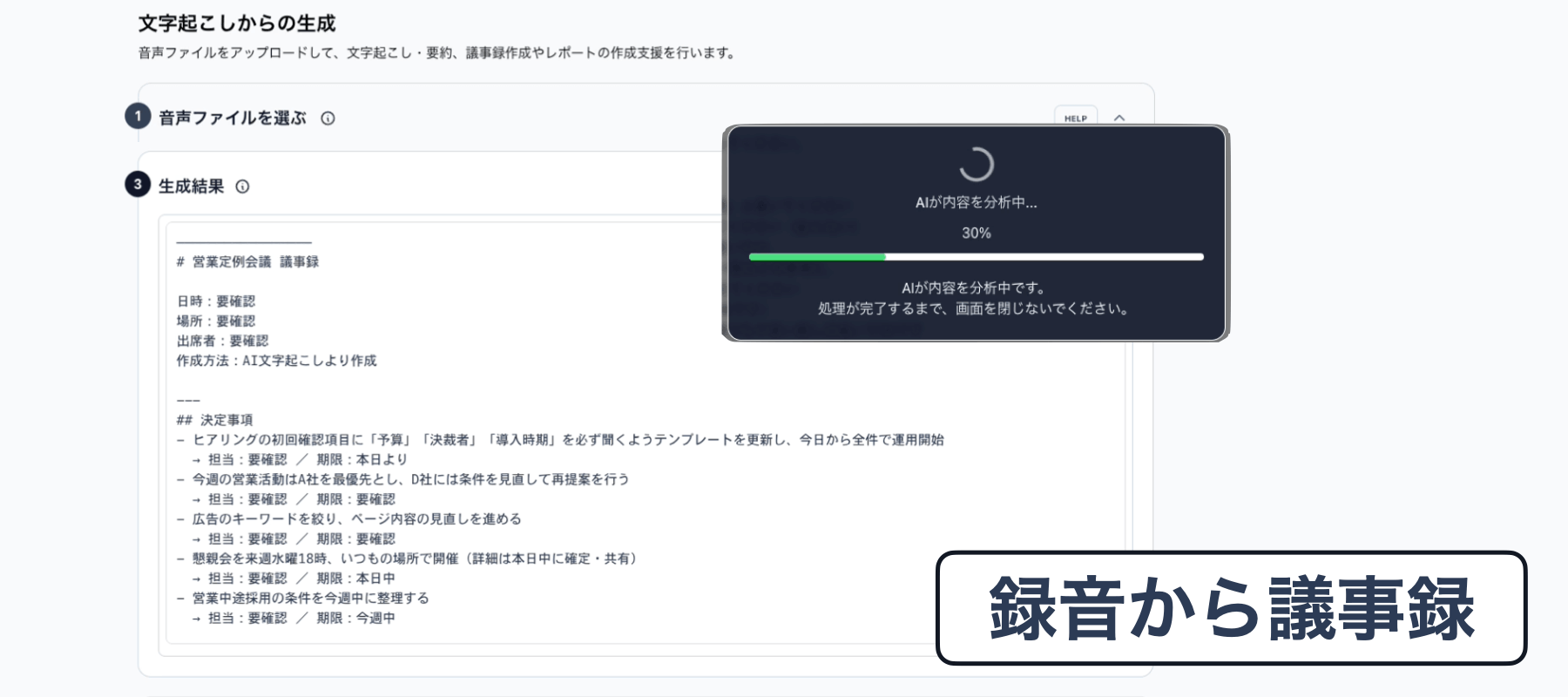The width and height of the screenshot is (1568, 697).
Task: Click the 営業中途採用の条件 line
Action: click(302, 599)
